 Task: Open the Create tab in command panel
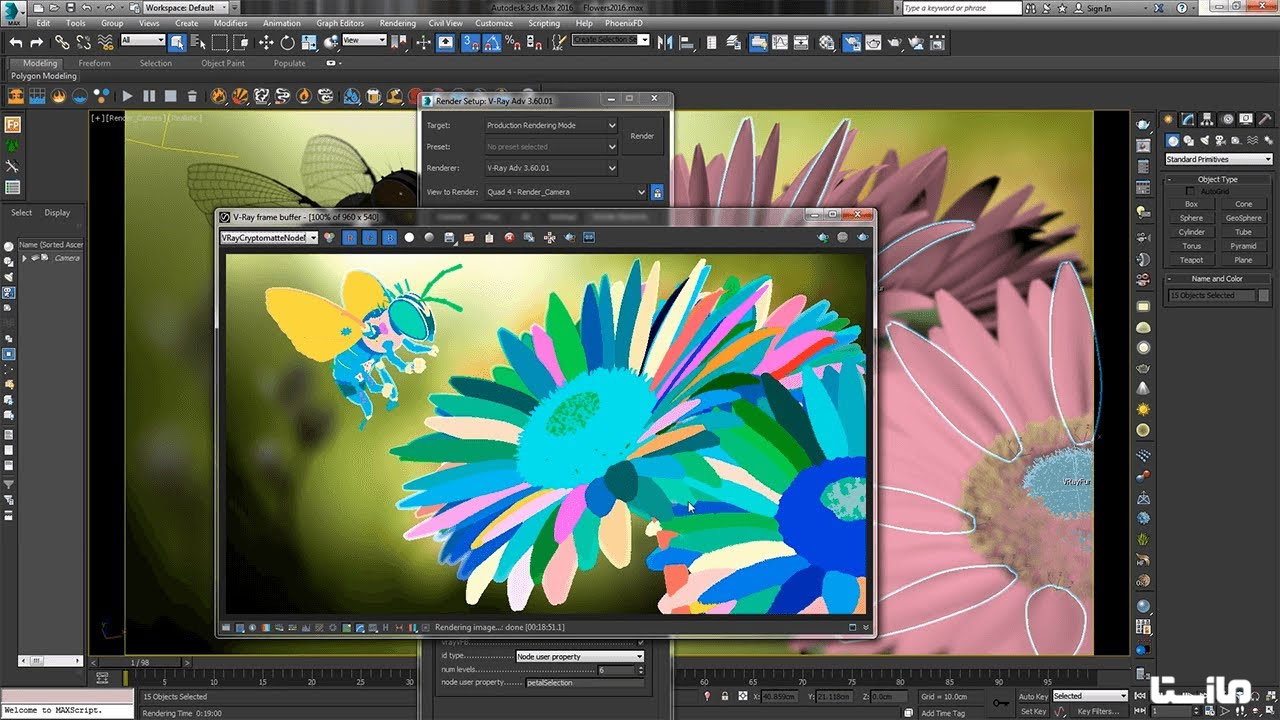[x=1167, y=120]
